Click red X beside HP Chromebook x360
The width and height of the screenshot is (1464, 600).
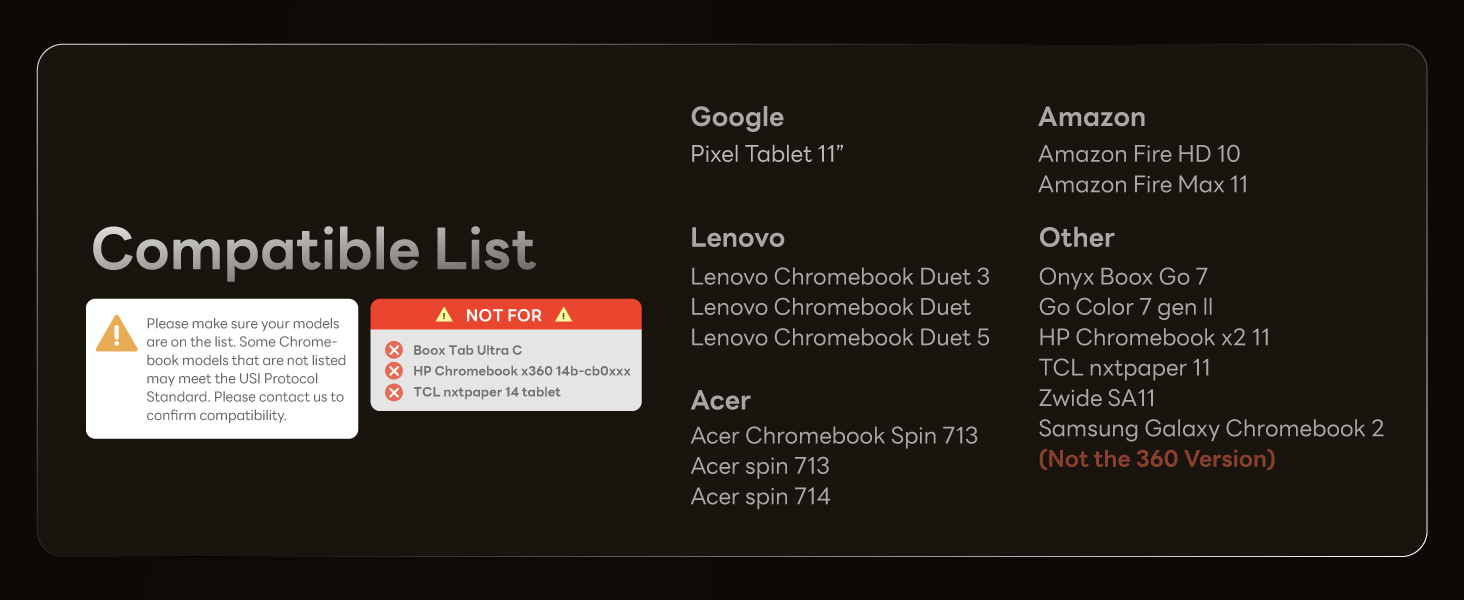click(394, 371)
